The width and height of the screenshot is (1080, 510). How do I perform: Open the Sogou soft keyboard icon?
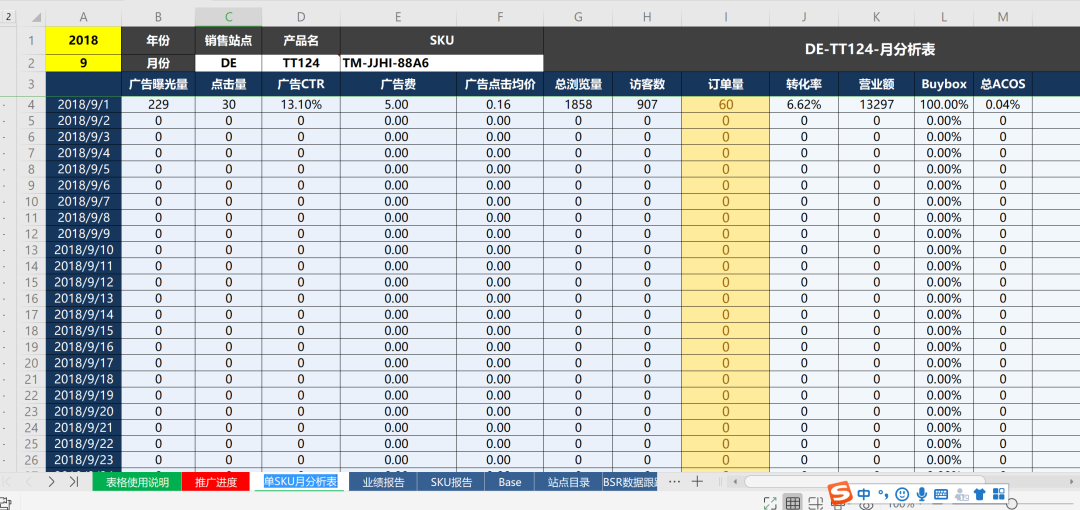point(941,494)
